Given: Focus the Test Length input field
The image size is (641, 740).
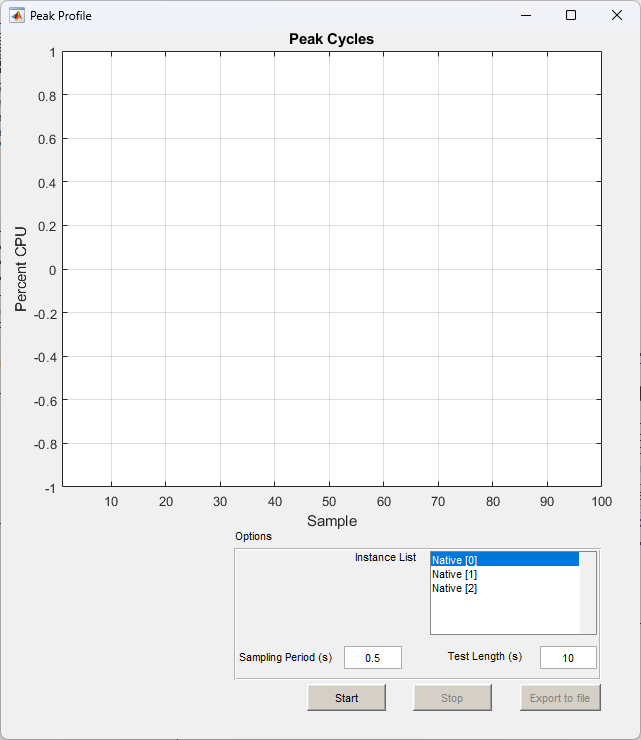Looking at the screenshot, I should (568, 658).
